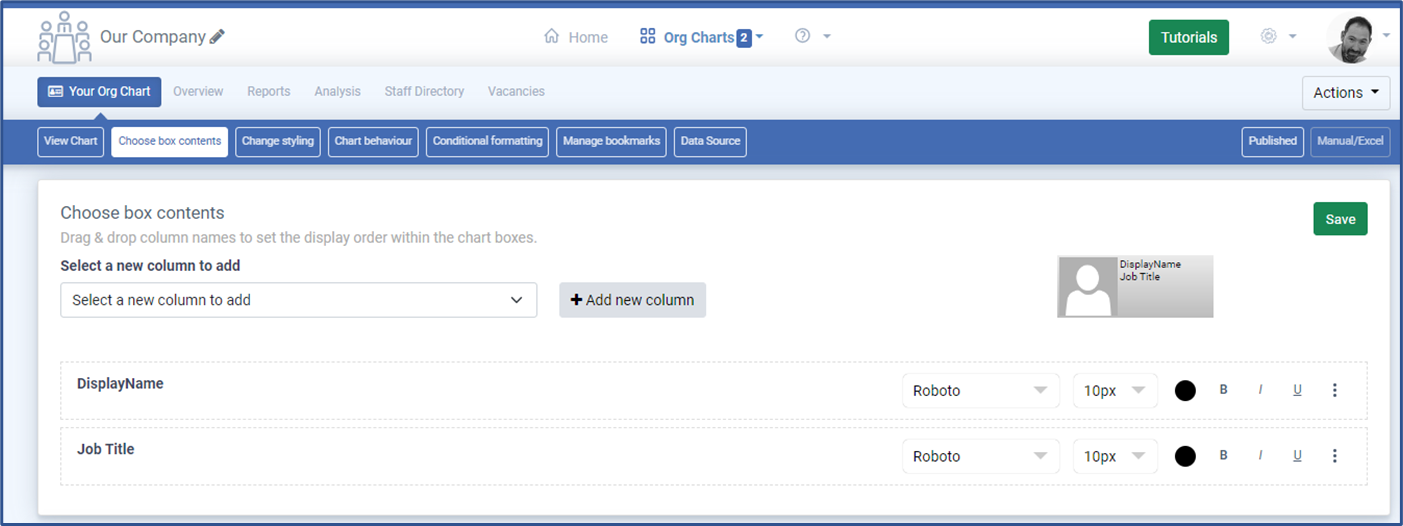
Task: Click the company logo icon
Action: [x=64, y=38]
